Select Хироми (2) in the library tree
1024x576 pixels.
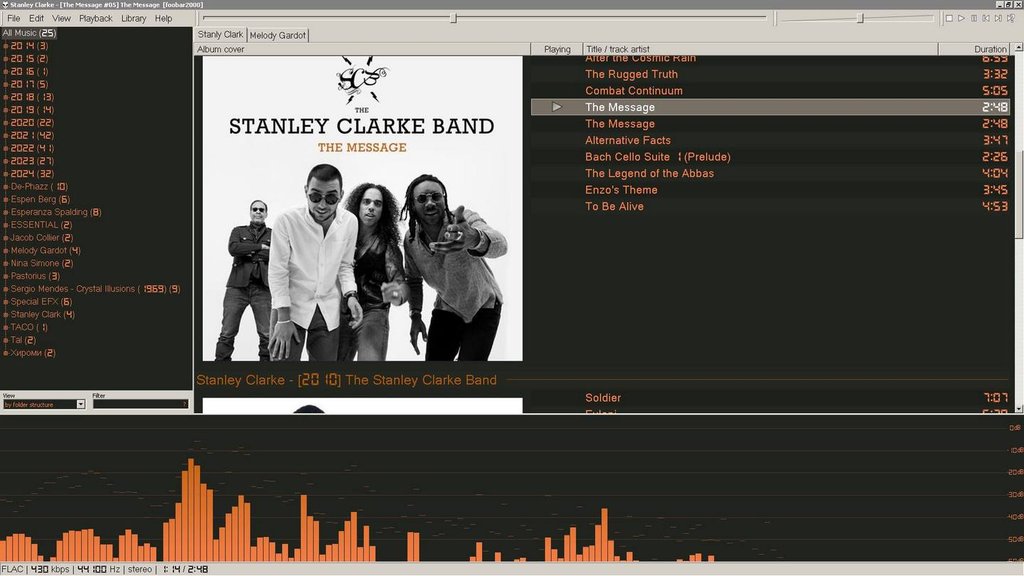coord(33,353)
